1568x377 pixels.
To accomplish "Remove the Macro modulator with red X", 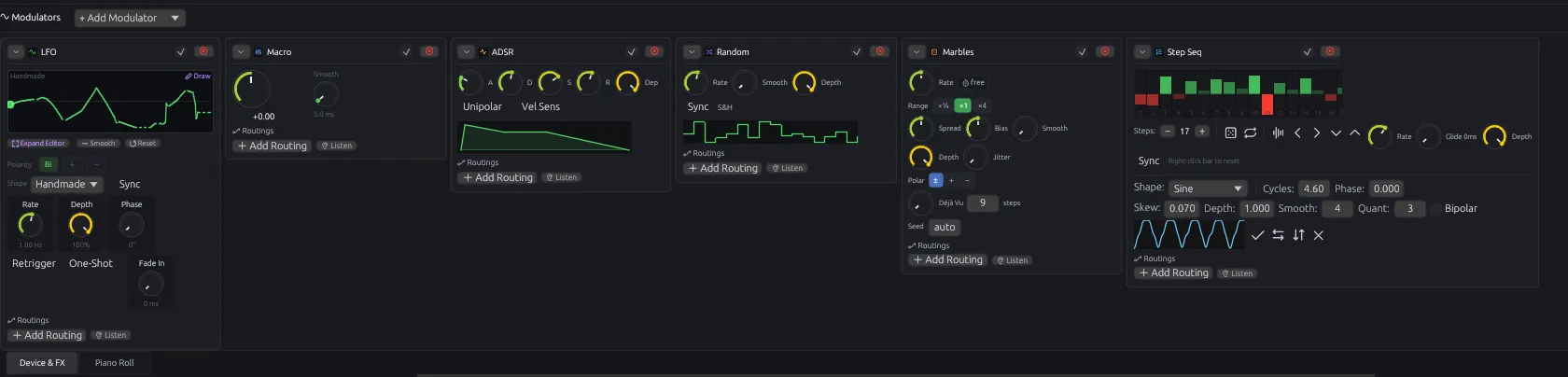I will (429, 51).
